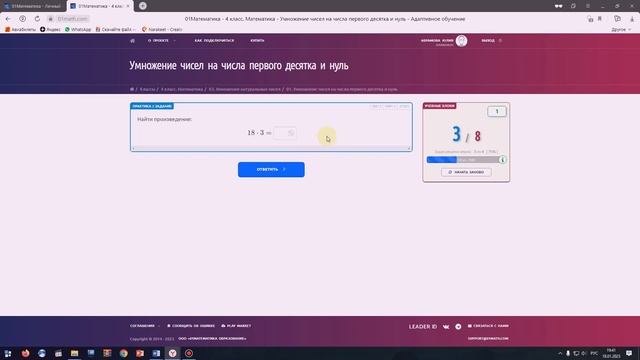Click Yandex Browser in the taskbar
Viewport: 640px width, 360px height.
[x=173, y=353]
